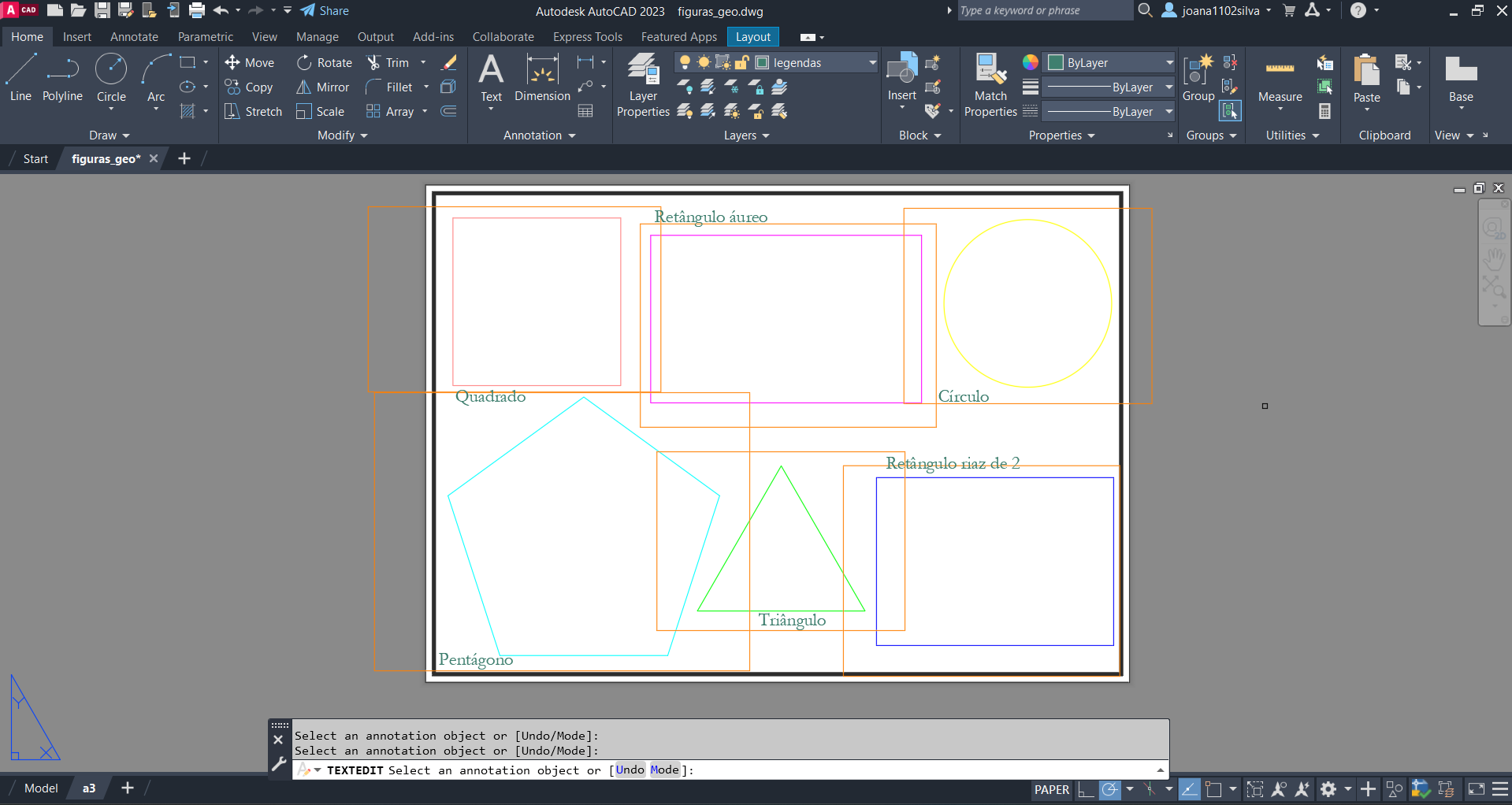Switch to the Model layout tab

pyautogui.click(x=41, y=788)
